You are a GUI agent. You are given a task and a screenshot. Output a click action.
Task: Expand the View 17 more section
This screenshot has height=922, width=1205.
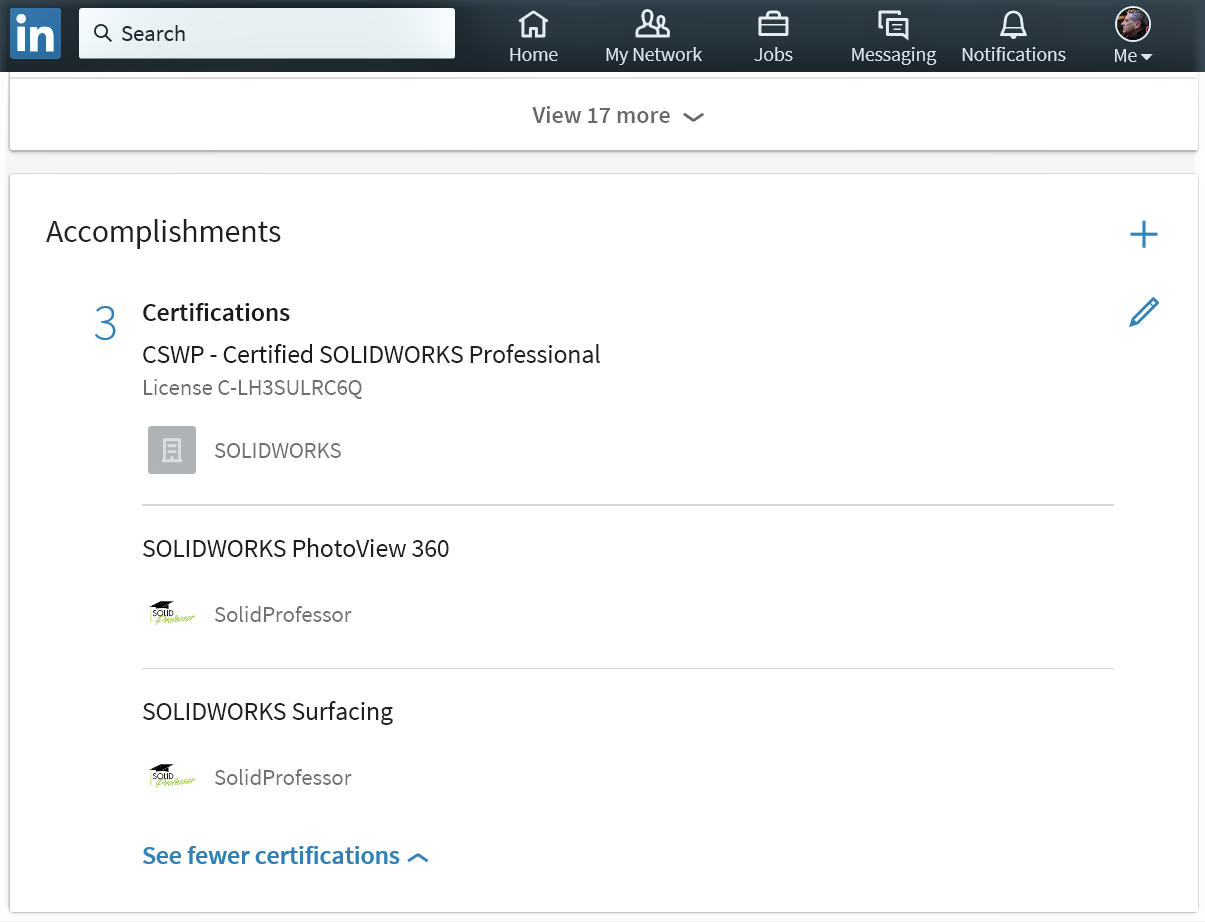[618, 116]
